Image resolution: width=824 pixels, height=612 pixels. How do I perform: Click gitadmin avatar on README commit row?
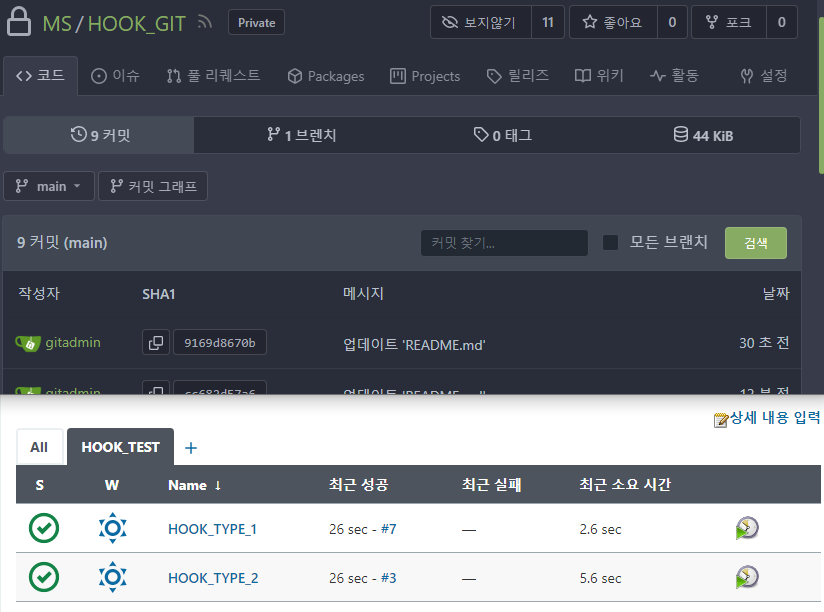click(x=28, y=343)
